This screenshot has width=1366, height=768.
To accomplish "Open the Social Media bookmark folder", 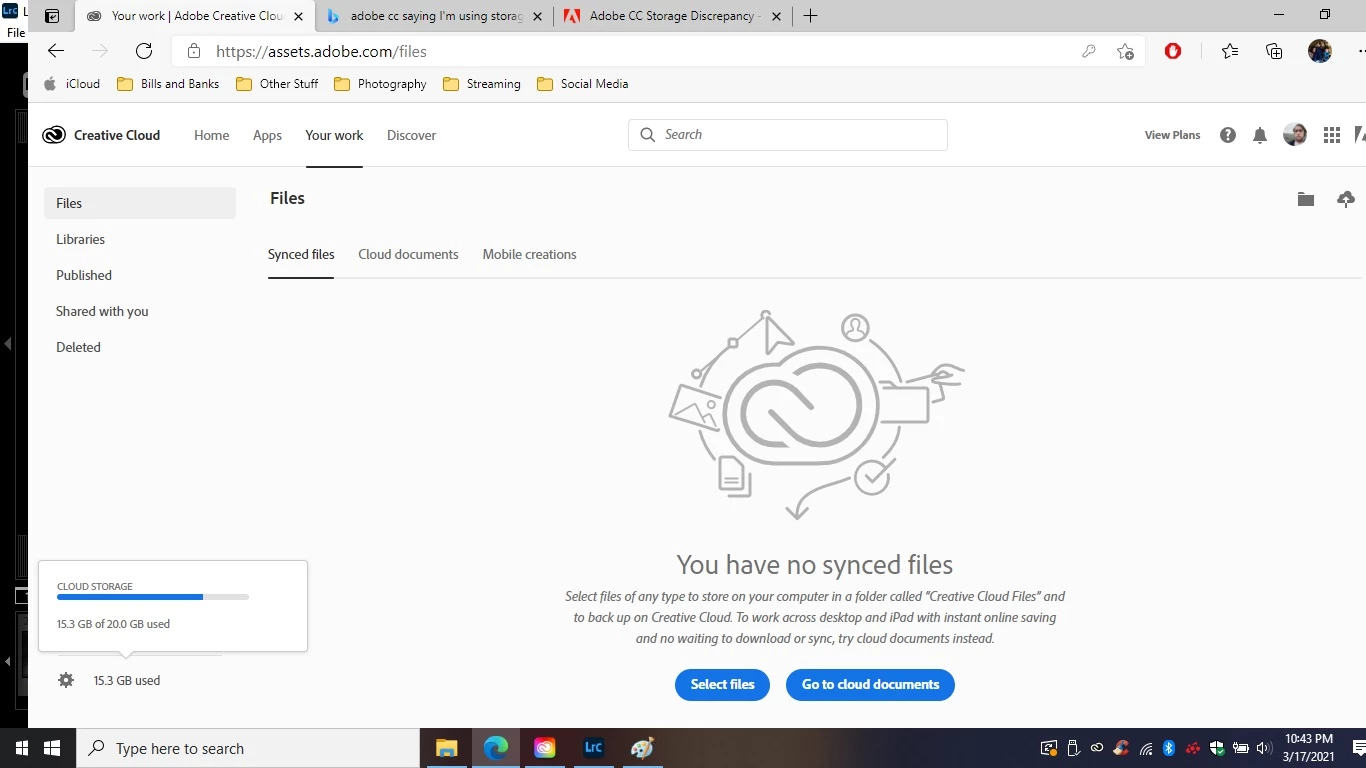I will (x=583, y=84).
